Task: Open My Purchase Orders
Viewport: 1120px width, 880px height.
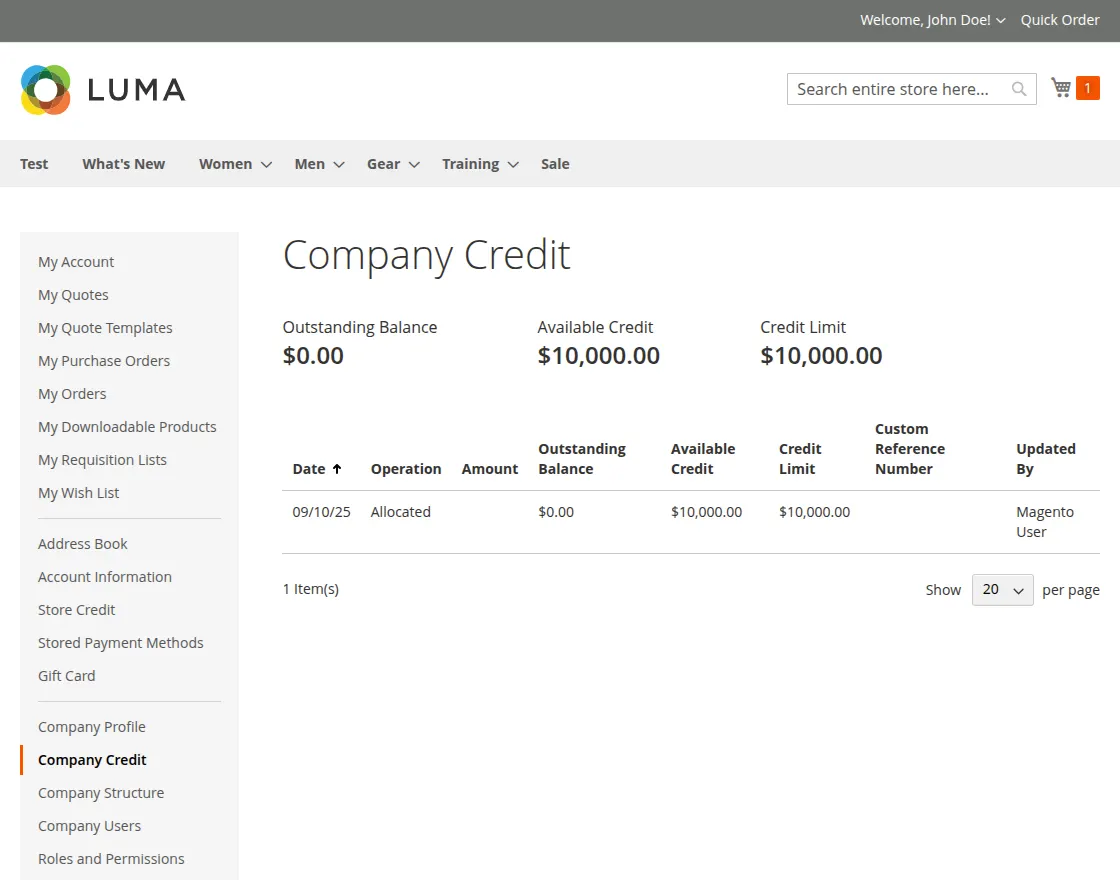Action: click(104, 361)
